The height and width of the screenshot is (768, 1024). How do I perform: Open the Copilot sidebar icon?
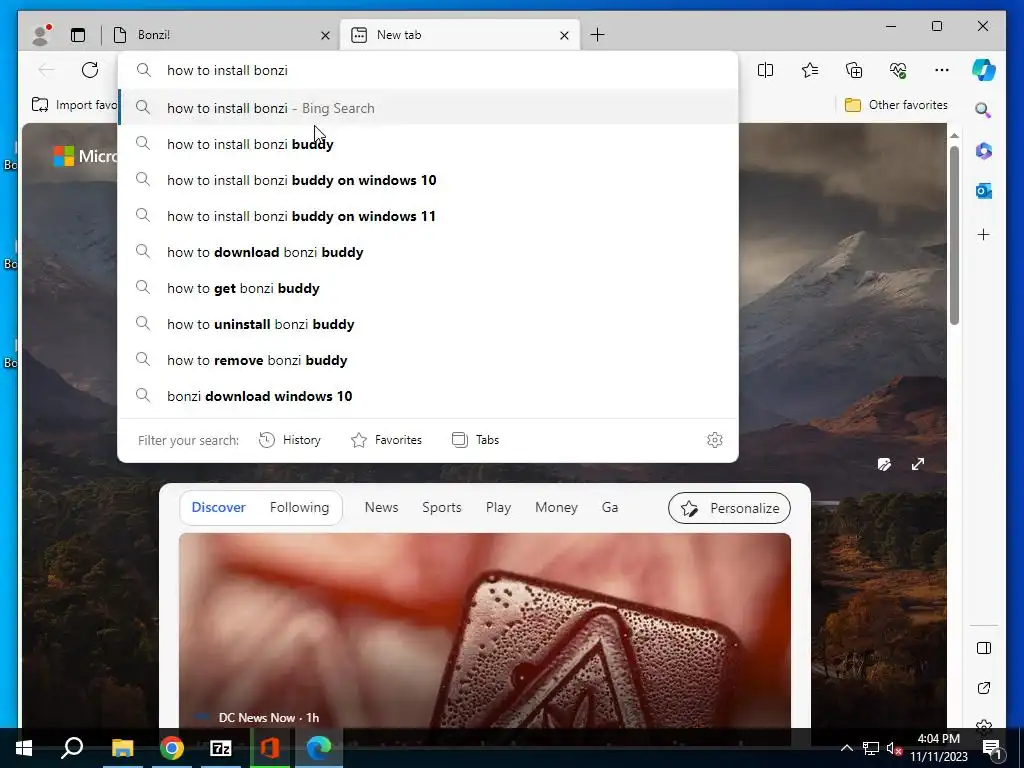coord(984,70)
